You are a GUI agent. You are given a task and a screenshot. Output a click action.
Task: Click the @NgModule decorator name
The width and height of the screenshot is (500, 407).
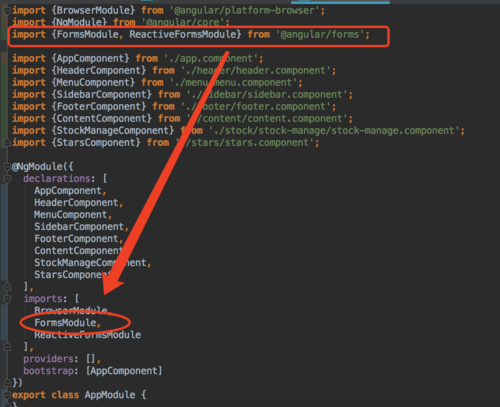tap(37, 166)
